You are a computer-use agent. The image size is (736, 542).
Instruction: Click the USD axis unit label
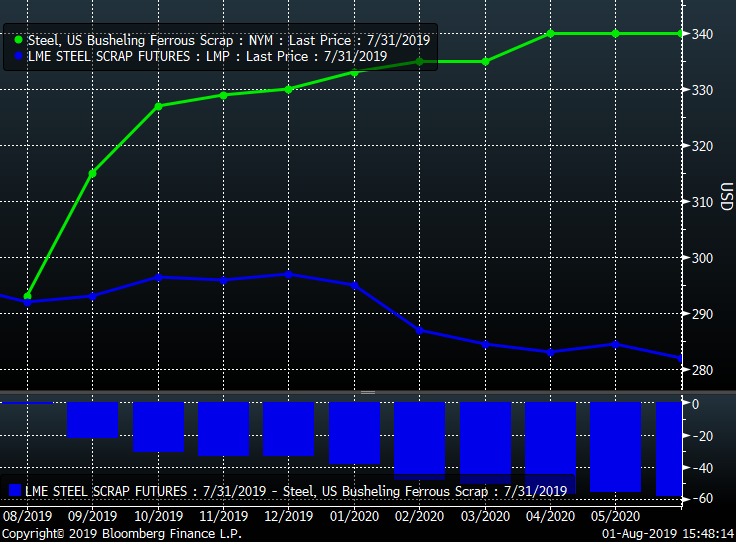point(727,197)
